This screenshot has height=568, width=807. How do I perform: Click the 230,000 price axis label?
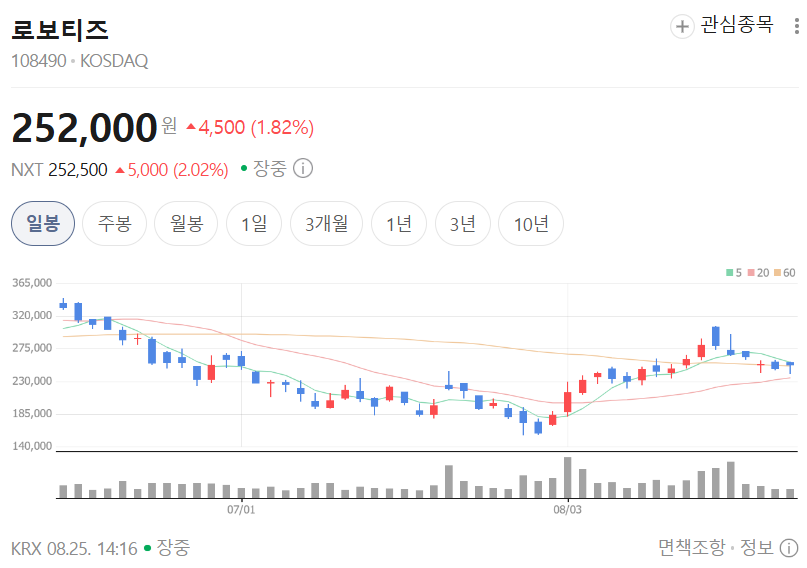point(32,381)
